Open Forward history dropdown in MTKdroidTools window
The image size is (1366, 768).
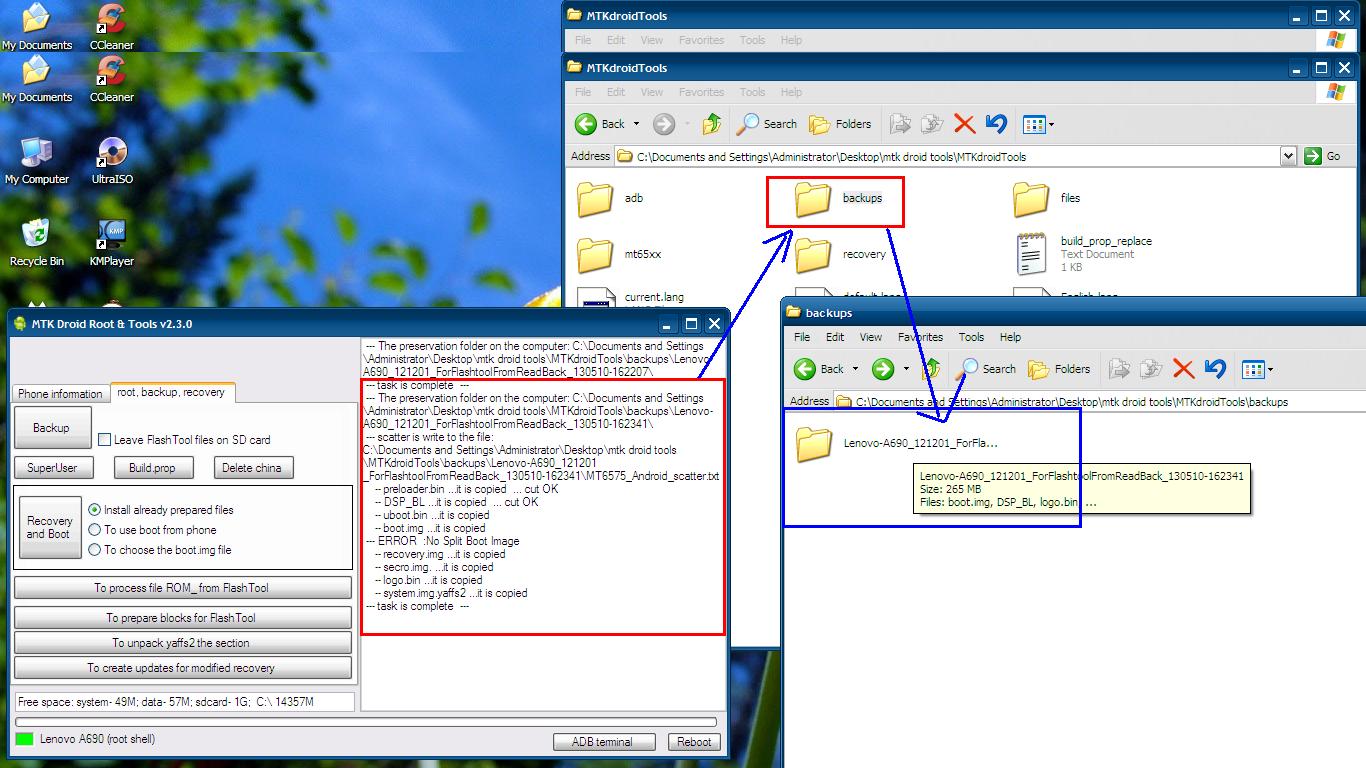click(688, 124)
